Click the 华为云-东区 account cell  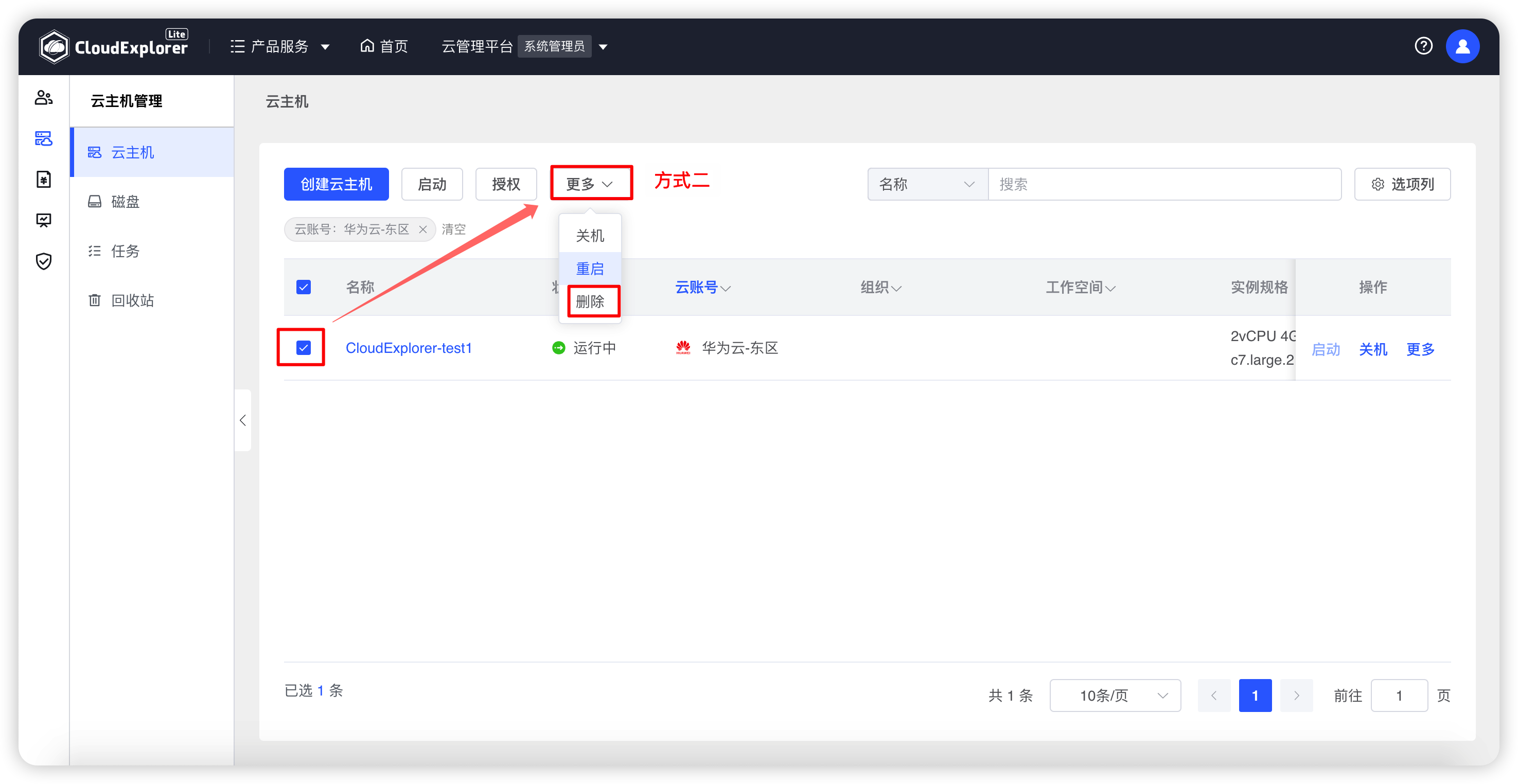pos(739,348)
